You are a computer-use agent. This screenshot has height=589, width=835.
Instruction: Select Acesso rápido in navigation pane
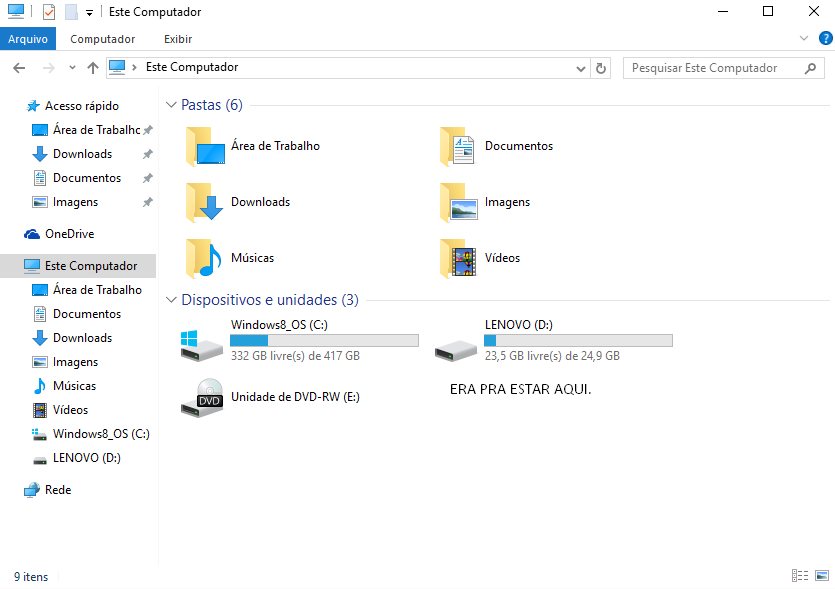pos(80,106)
